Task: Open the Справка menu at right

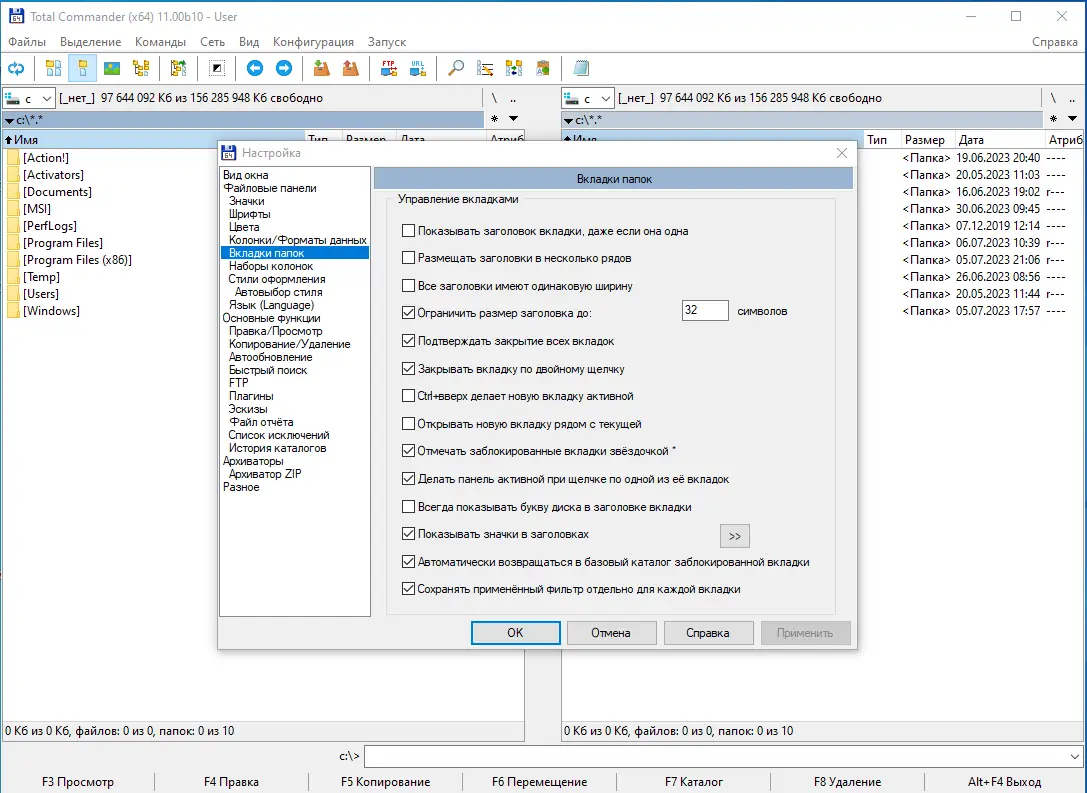Action: 1054,42
